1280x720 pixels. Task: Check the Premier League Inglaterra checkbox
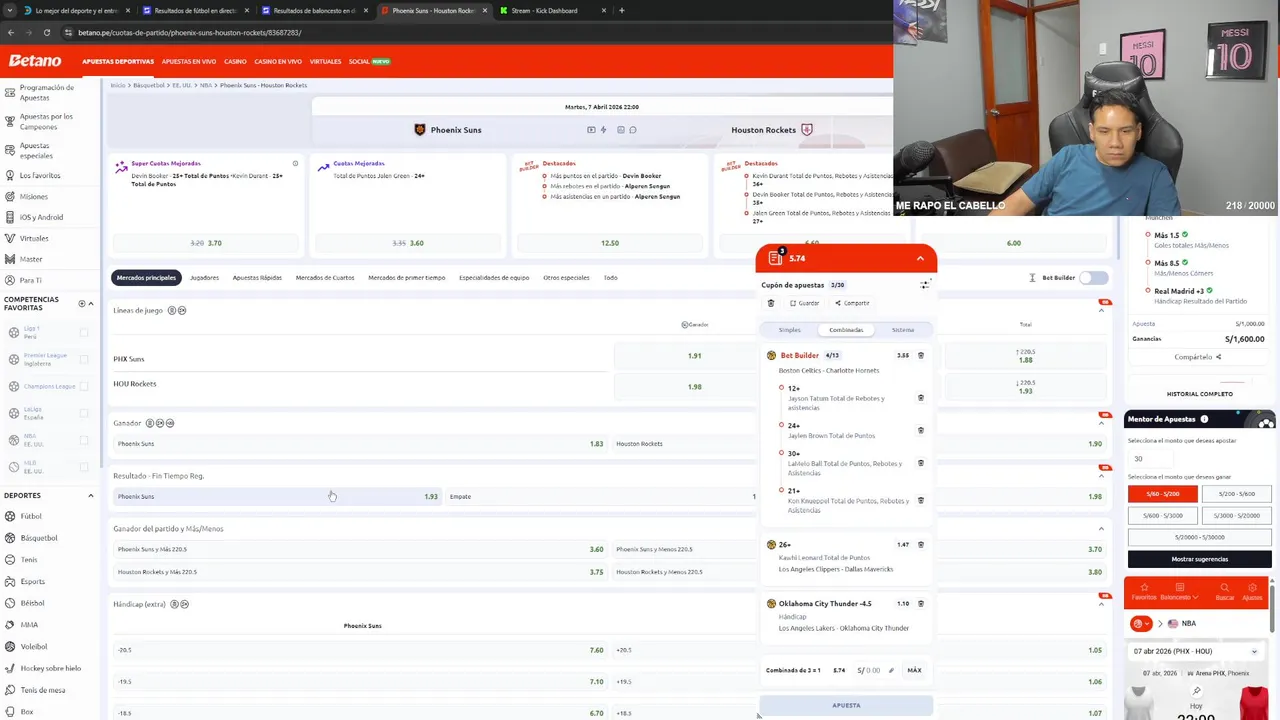(84, 359)
